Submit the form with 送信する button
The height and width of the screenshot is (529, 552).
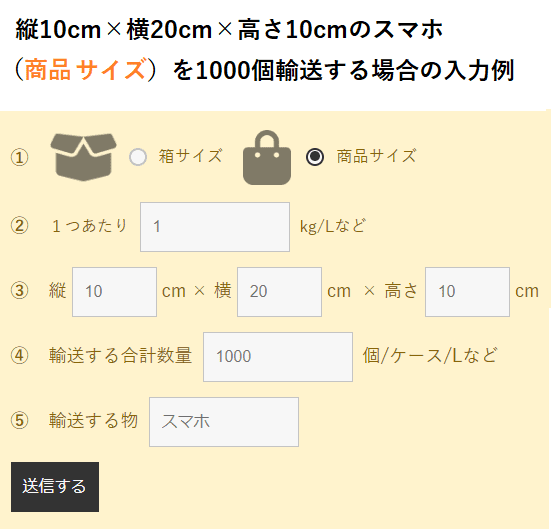(55, 487)
